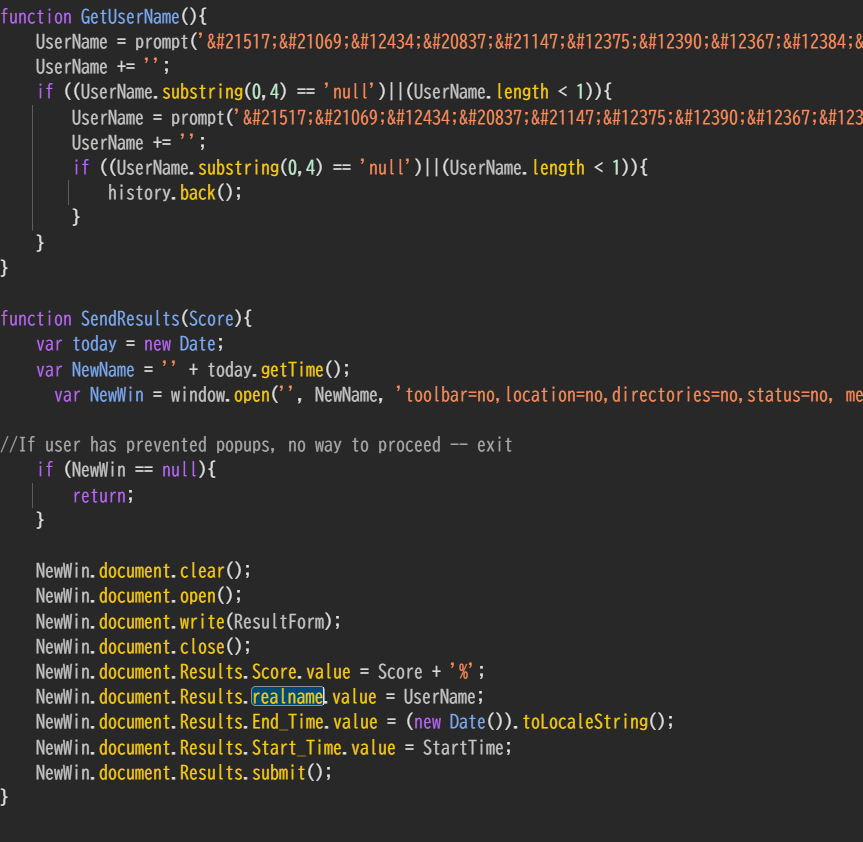Viewport: 863px width, 842px height.
Task: Click Date in the 'new Date;' statement
Action: [197, 344]
